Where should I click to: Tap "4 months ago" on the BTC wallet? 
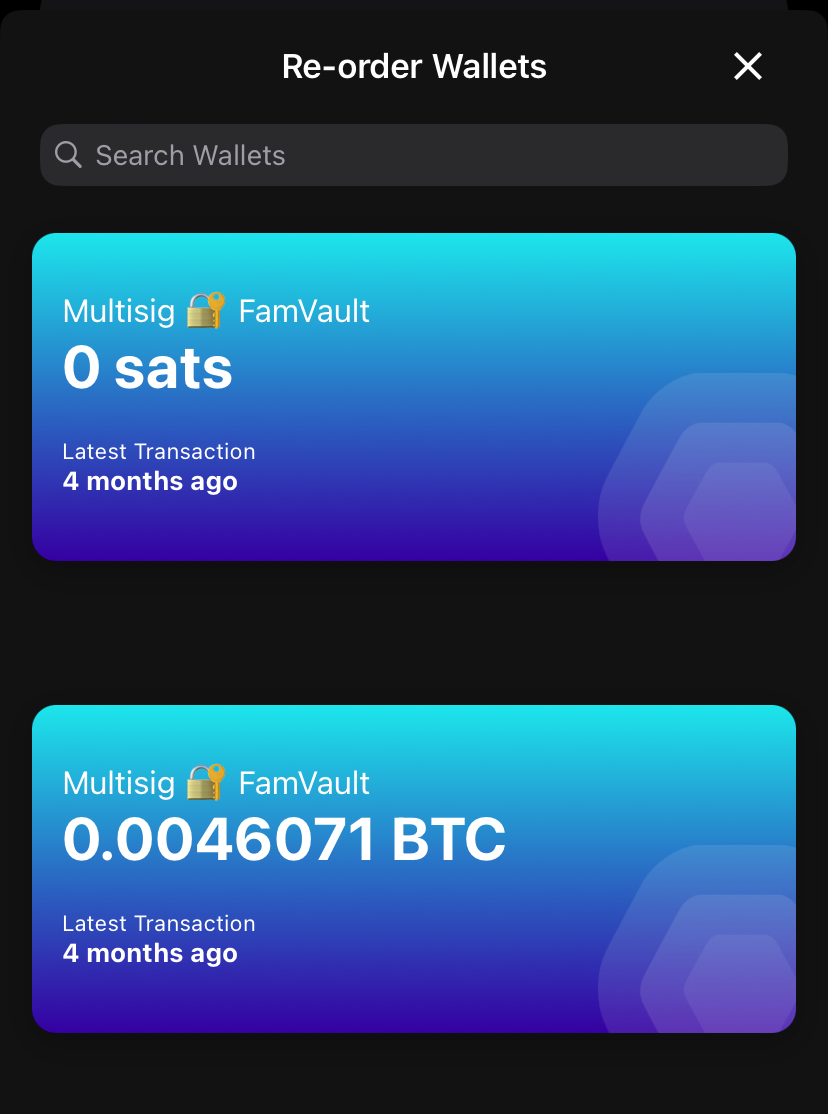pos(150,954)
